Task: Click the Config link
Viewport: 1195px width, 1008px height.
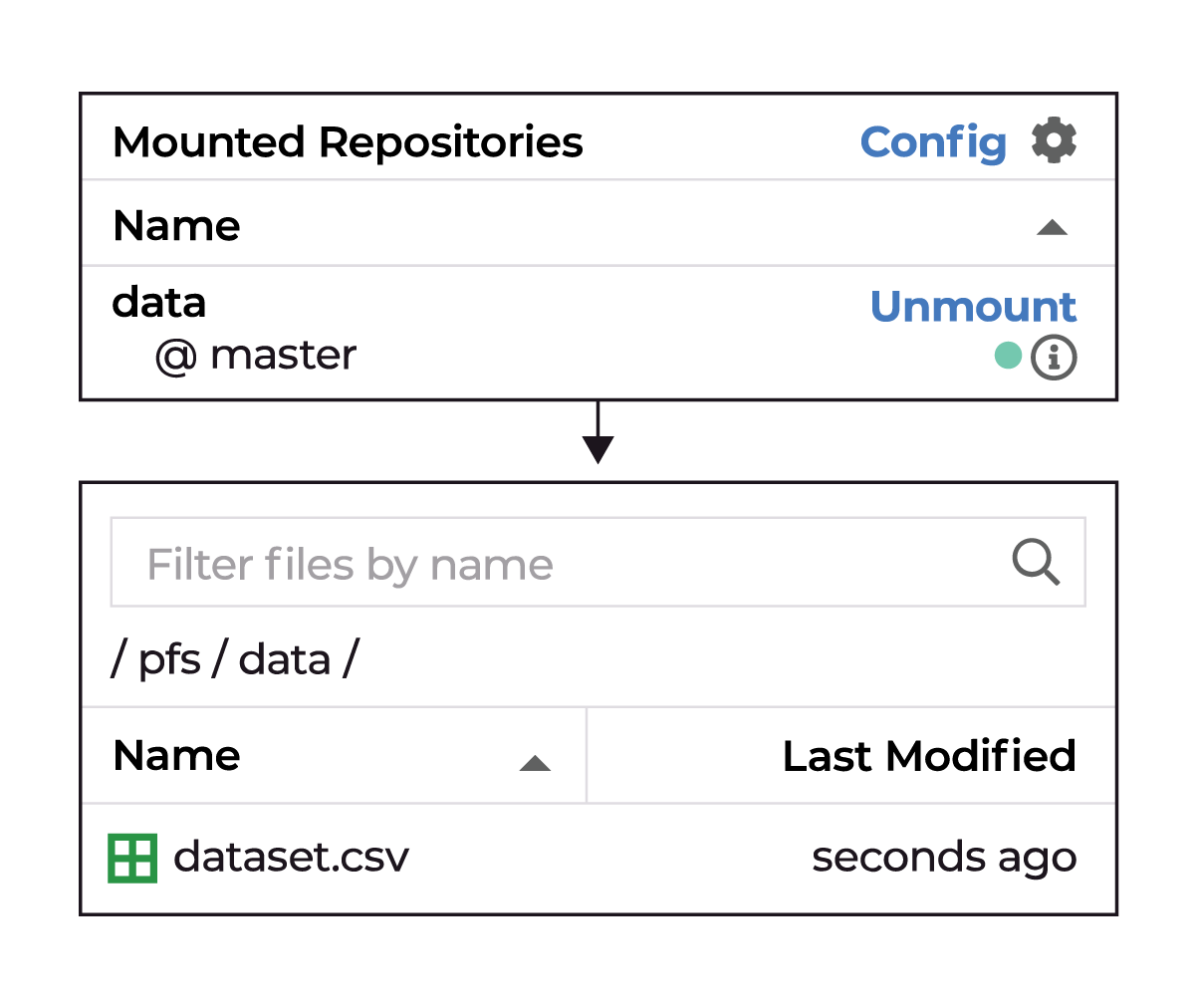Action: coord(933,142)
